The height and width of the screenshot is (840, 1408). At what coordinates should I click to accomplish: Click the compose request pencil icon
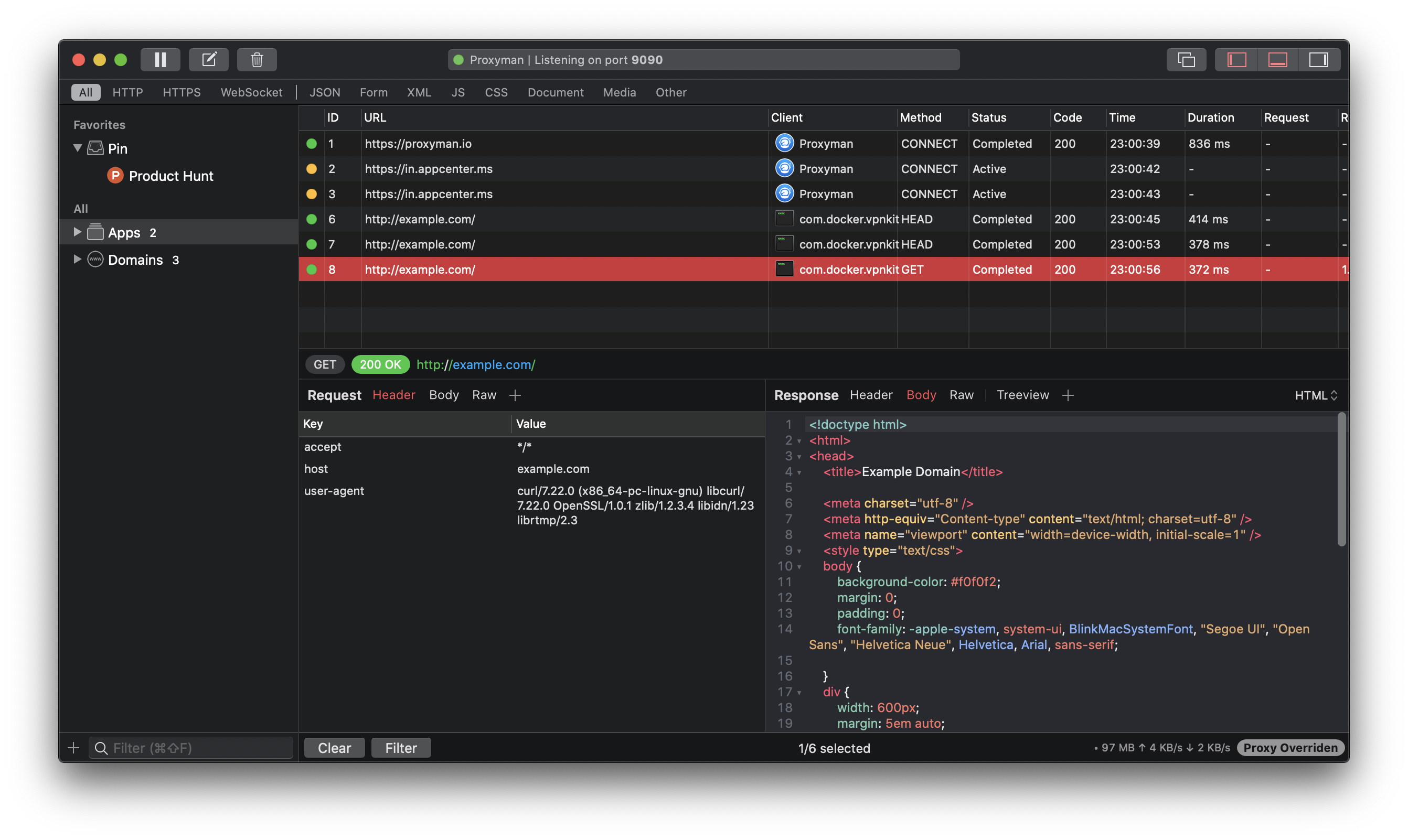coord(208,59)
